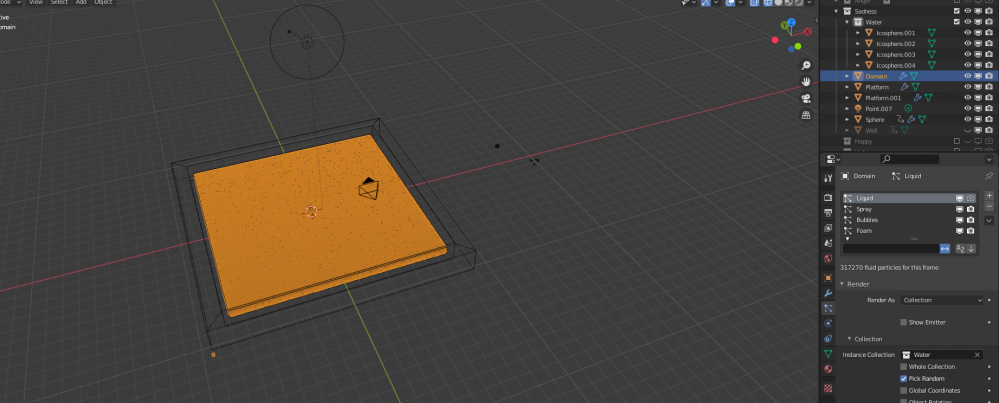999x403 pixels.
Task: Collapse the Sadness collection
Action: click(837, 11)
